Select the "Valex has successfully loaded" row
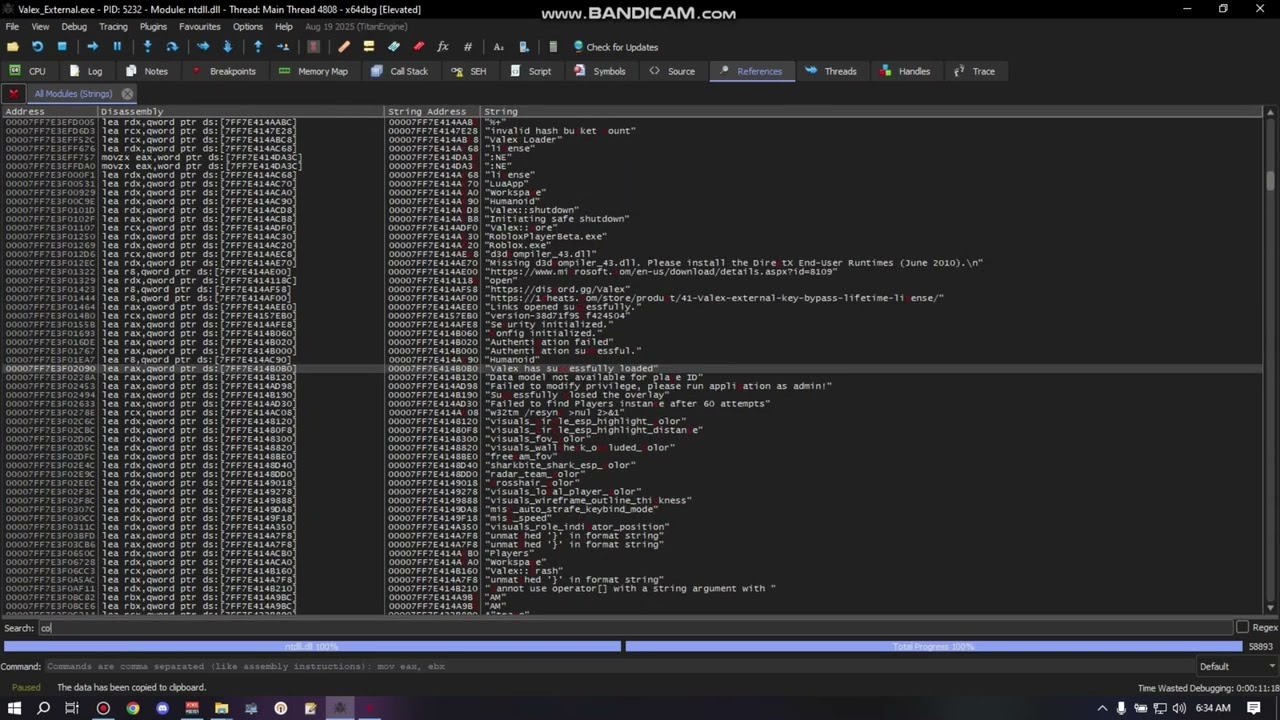 point(632,369)
